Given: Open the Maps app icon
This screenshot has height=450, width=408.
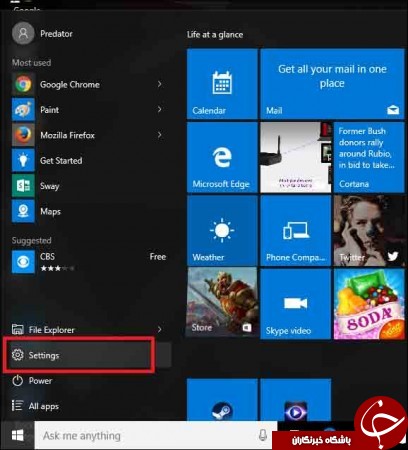Looking at the screenshot, I should click(23, 211).
